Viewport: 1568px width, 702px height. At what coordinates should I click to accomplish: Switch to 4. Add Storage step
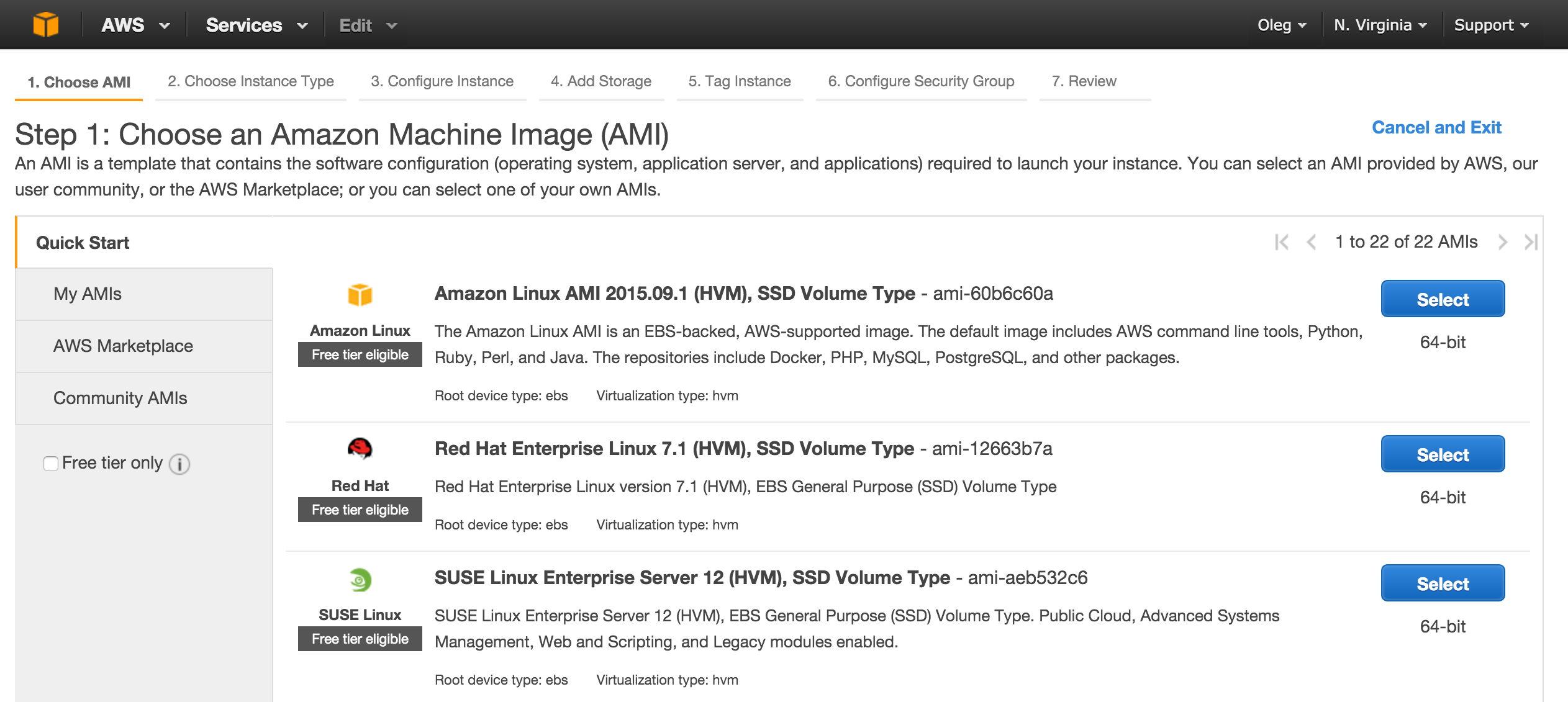(x=601, y=81)
